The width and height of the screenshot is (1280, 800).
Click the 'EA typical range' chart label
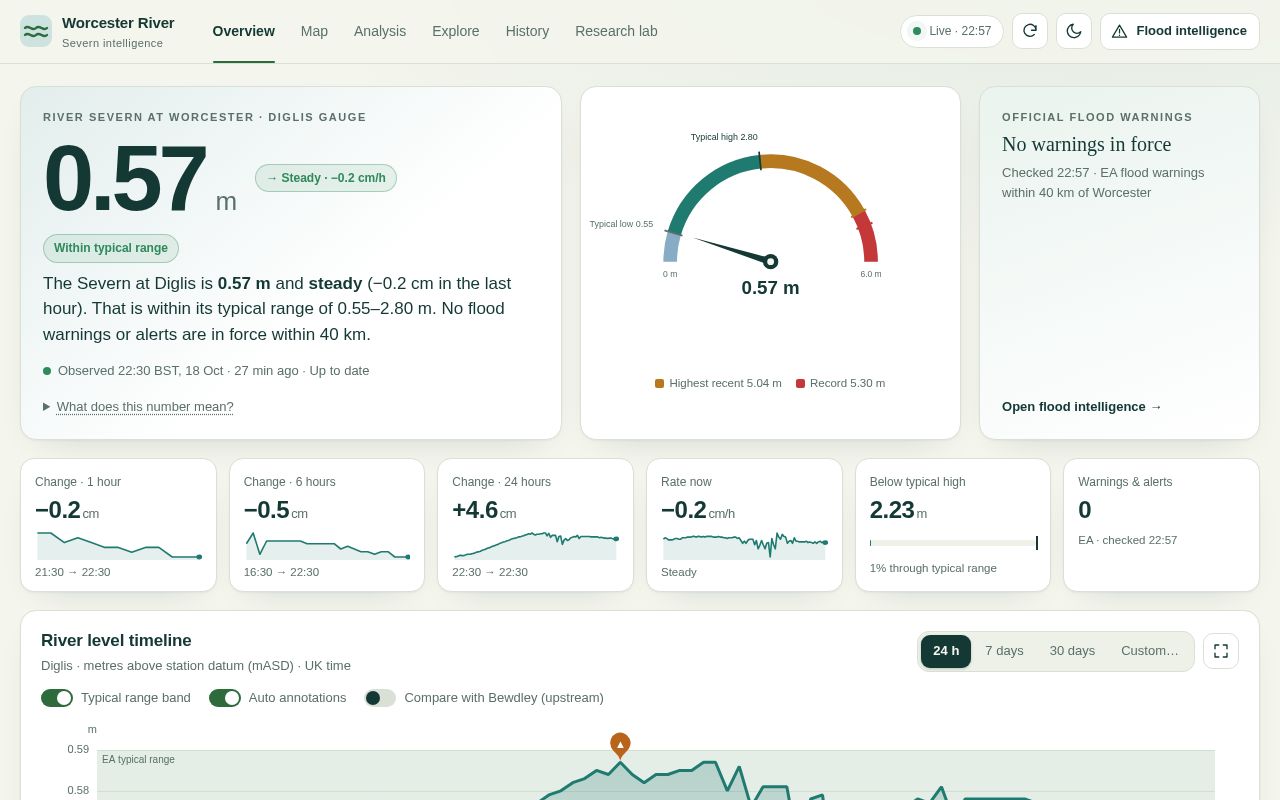coord(138,759)
